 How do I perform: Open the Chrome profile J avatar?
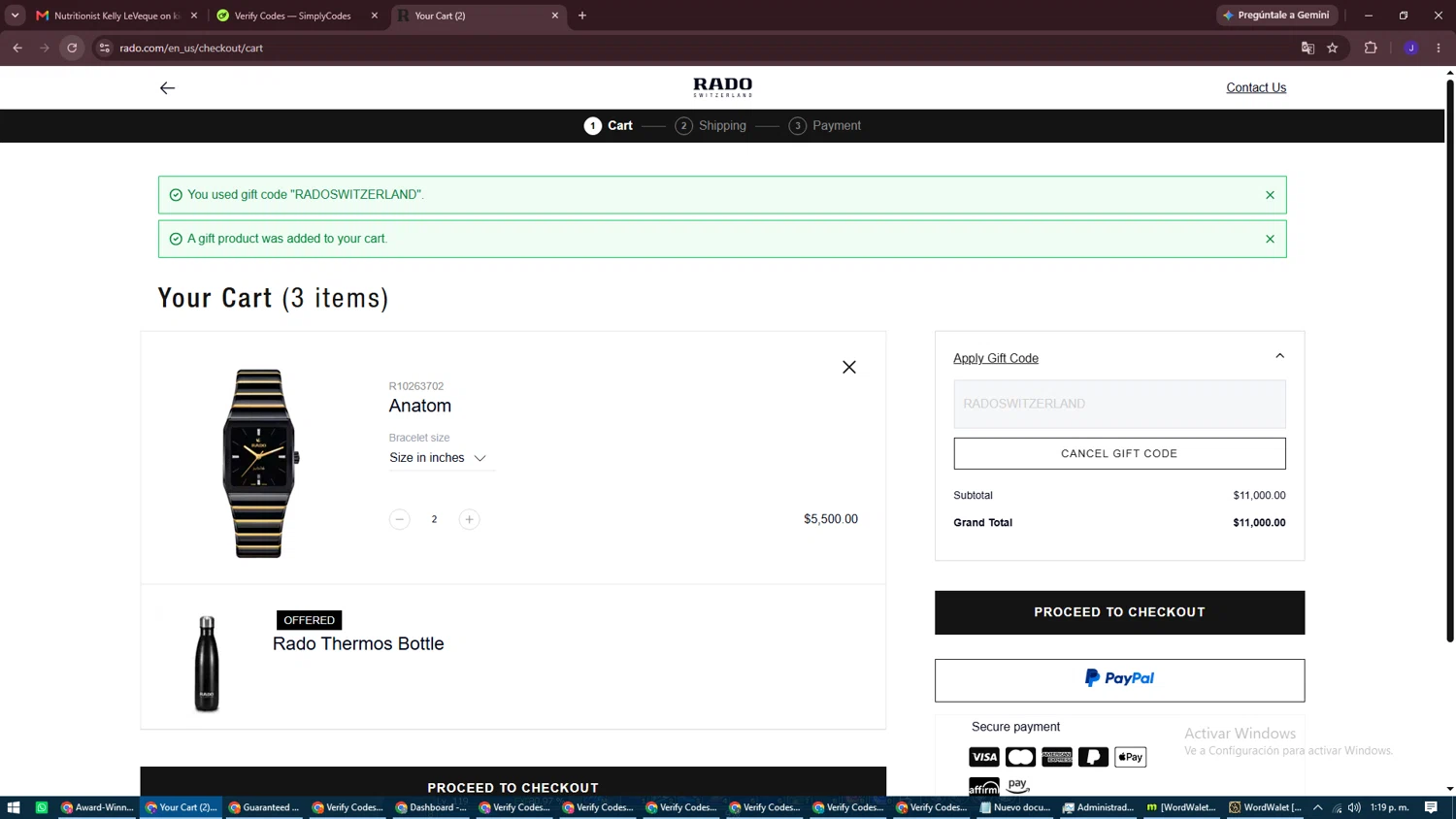[1411, 48]
